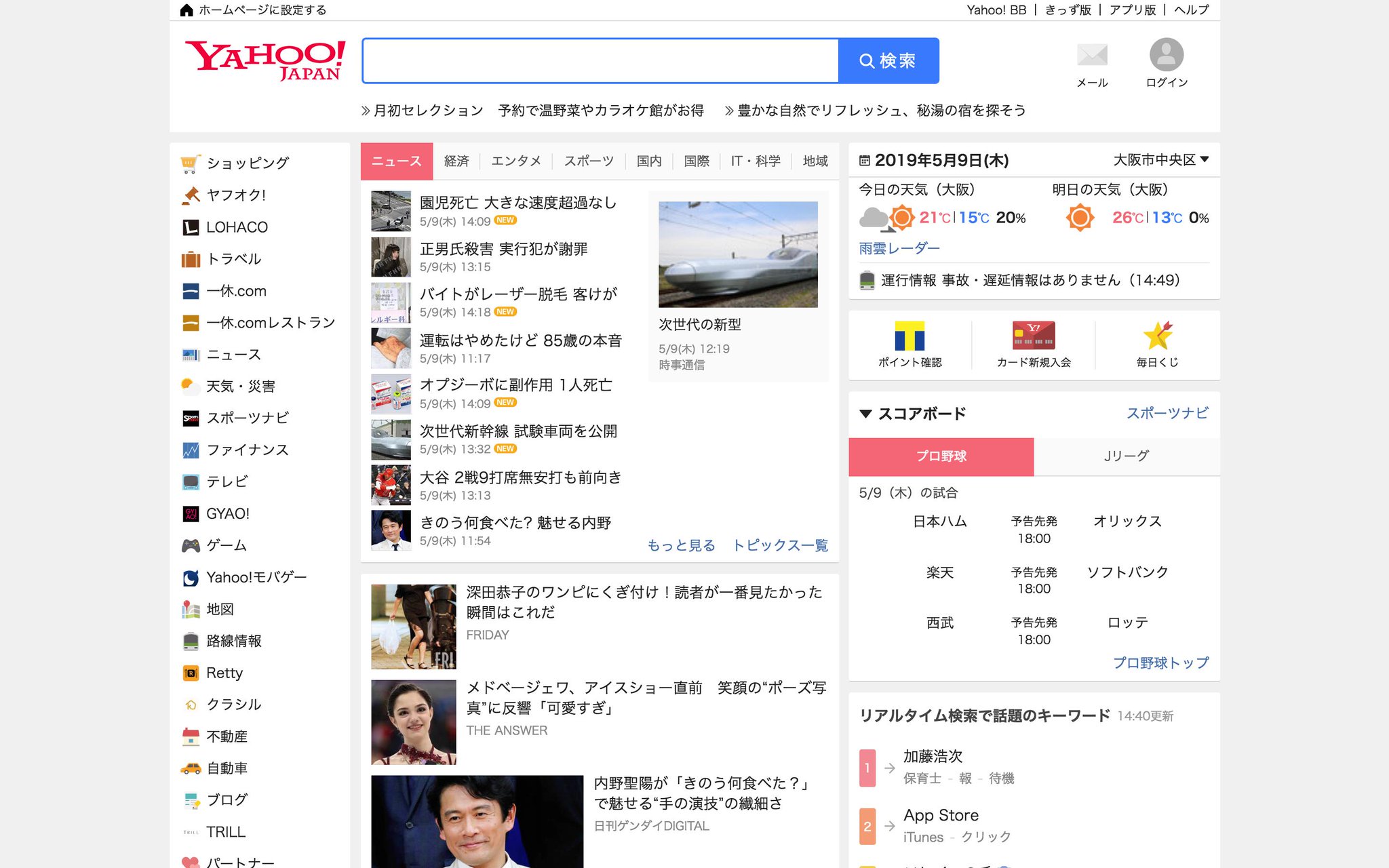Click the メール envelope icon

[x=1092, y=55]
